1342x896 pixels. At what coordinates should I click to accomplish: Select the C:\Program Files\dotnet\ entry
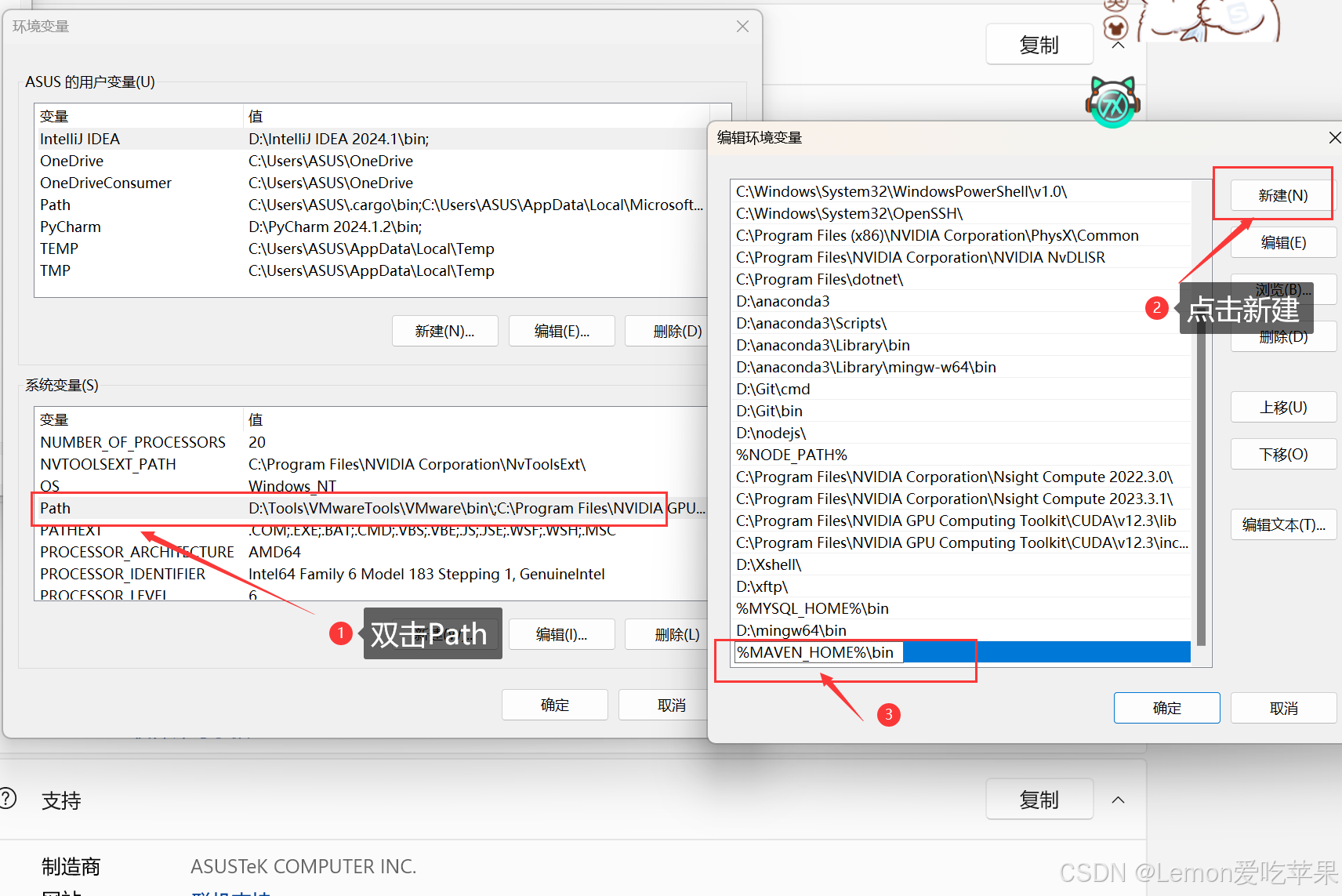pos(961,279)
